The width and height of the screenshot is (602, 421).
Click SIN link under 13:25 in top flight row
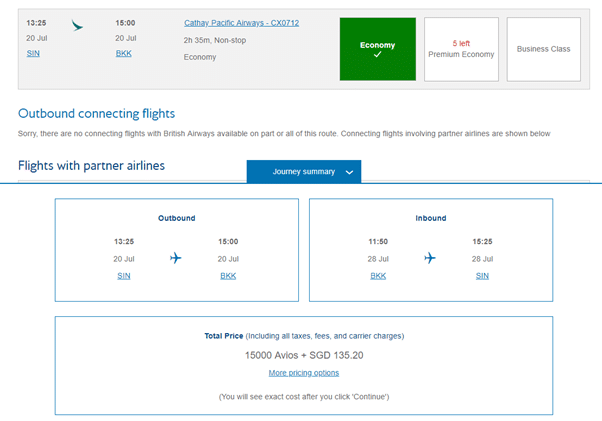tap(33, 54)
